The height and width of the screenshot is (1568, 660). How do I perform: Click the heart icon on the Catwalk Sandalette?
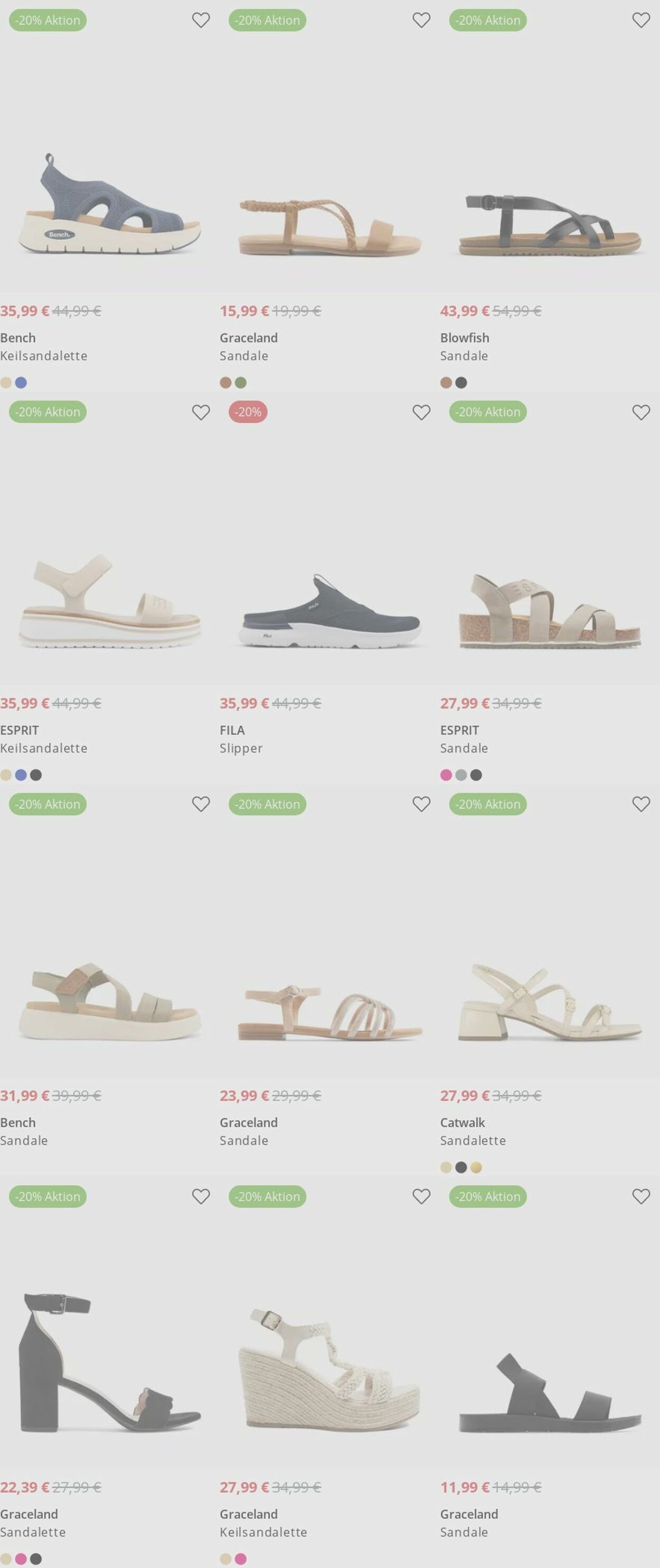(x=640, y=804)
